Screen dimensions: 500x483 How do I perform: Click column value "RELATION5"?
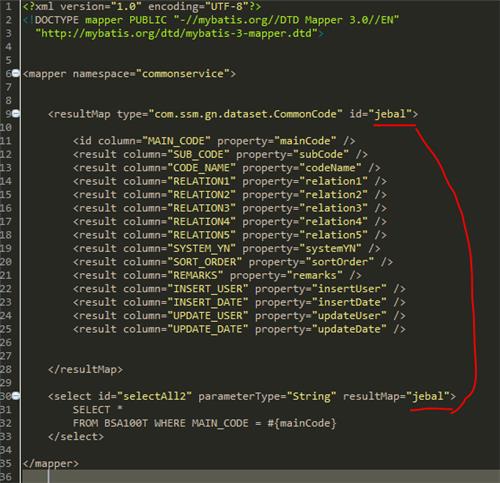[x=201, y=235]
